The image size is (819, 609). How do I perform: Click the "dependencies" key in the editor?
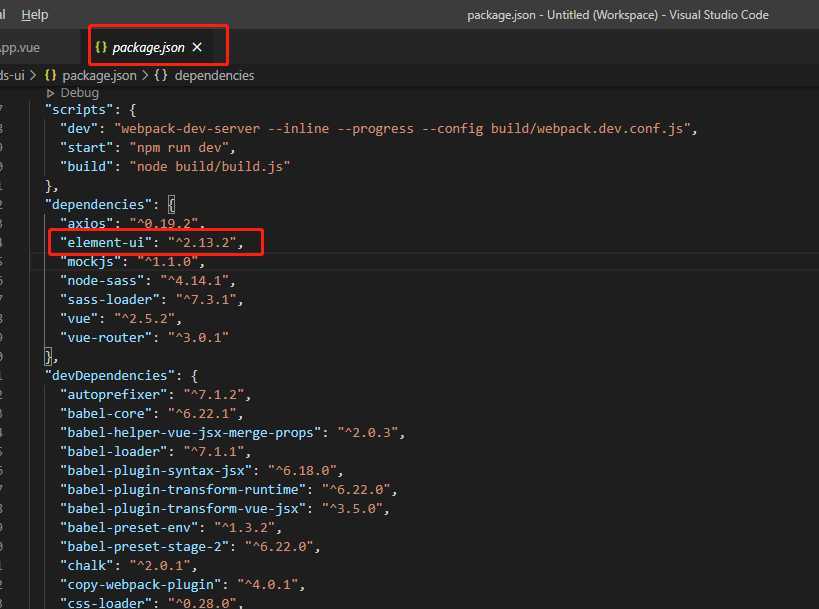tap(98, 204)
